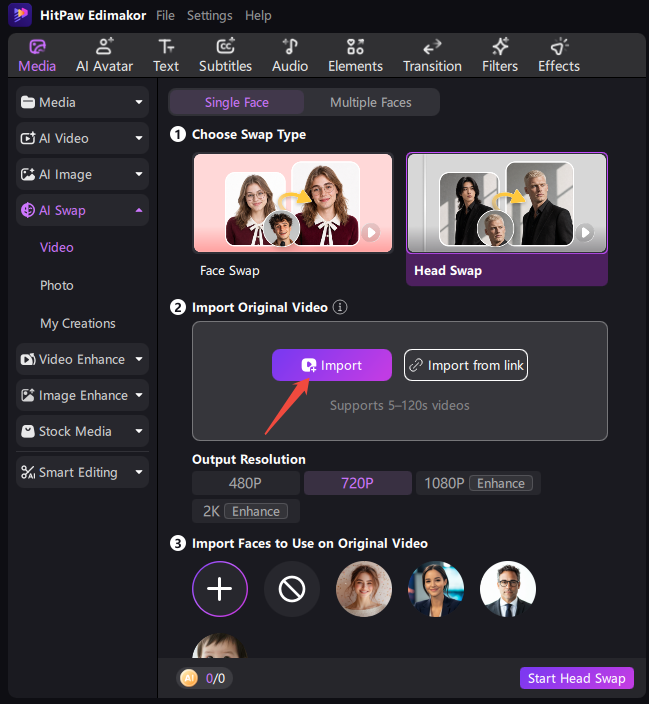
Task: Expand the Video Enhance sidebar section
Action: click(x=82, y=359)
